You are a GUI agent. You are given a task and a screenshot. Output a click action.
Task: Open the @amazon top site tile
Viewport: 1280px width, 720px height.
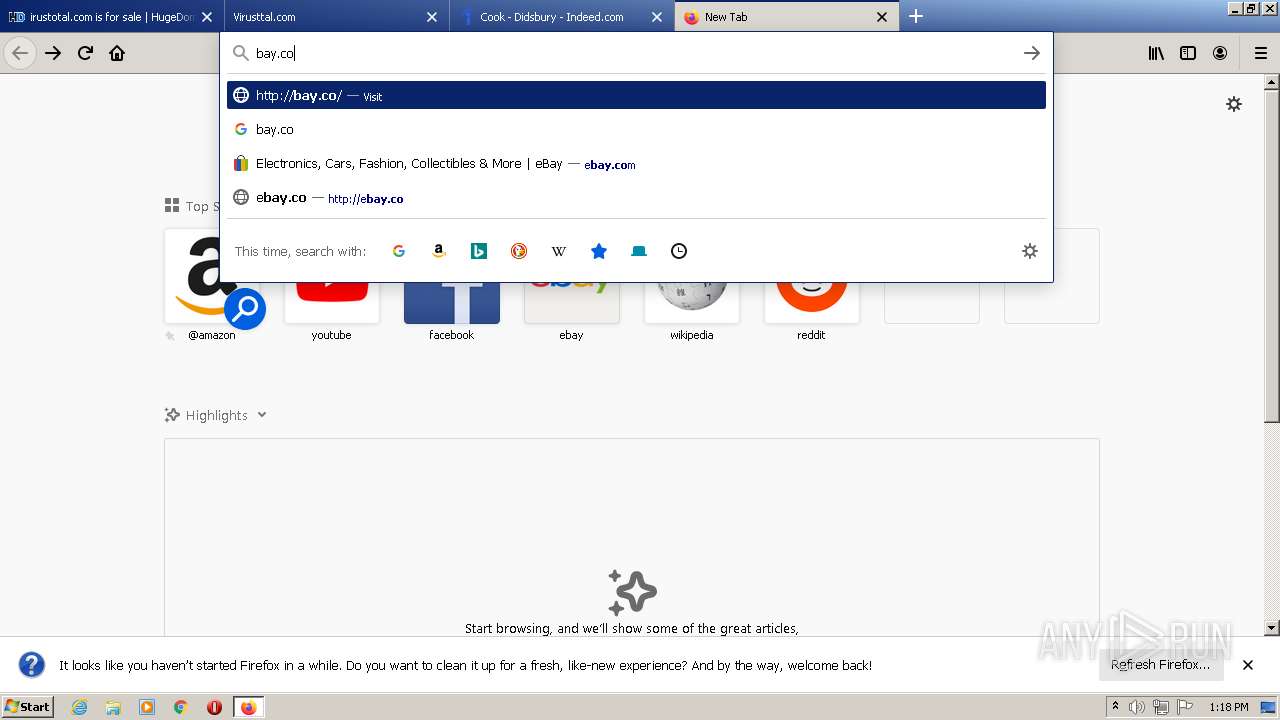212,286
